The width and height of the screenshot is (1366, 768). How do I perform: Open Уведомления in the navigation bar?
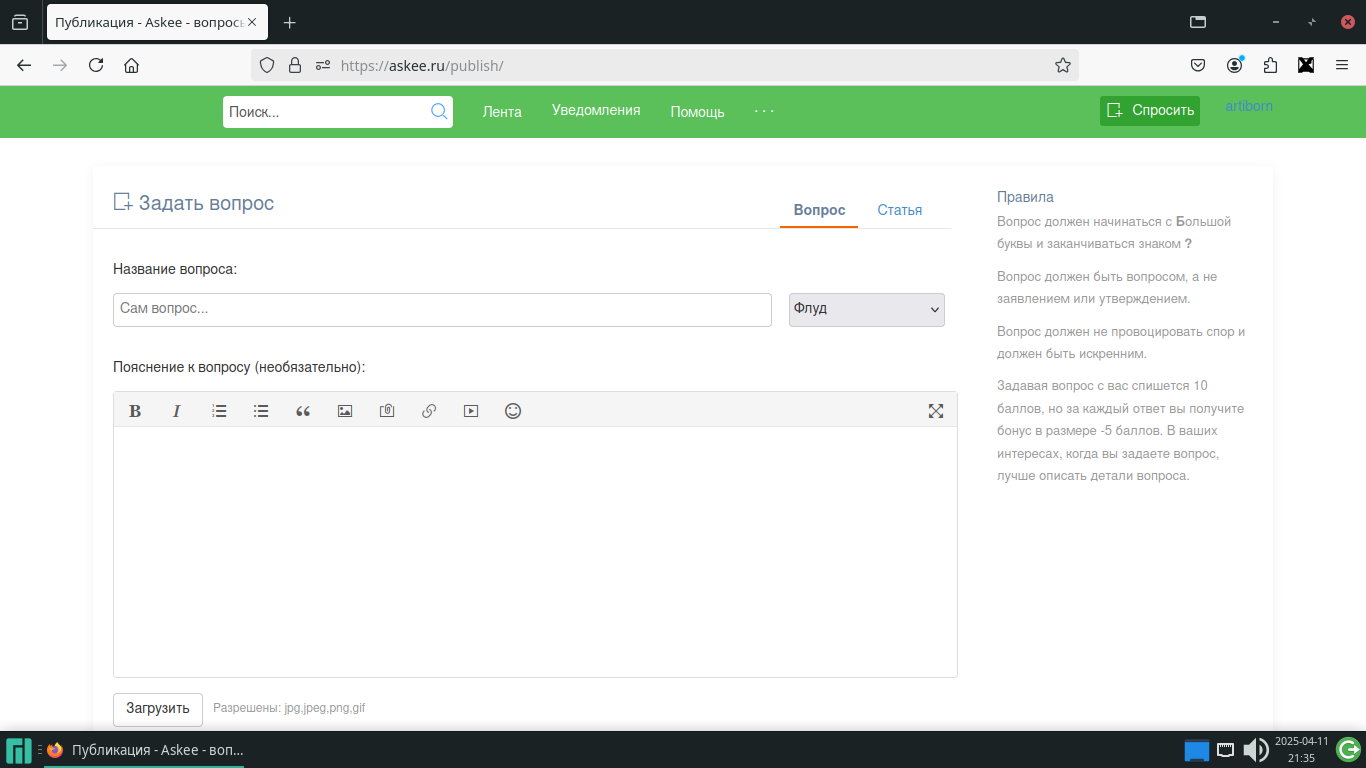[596, 110]
